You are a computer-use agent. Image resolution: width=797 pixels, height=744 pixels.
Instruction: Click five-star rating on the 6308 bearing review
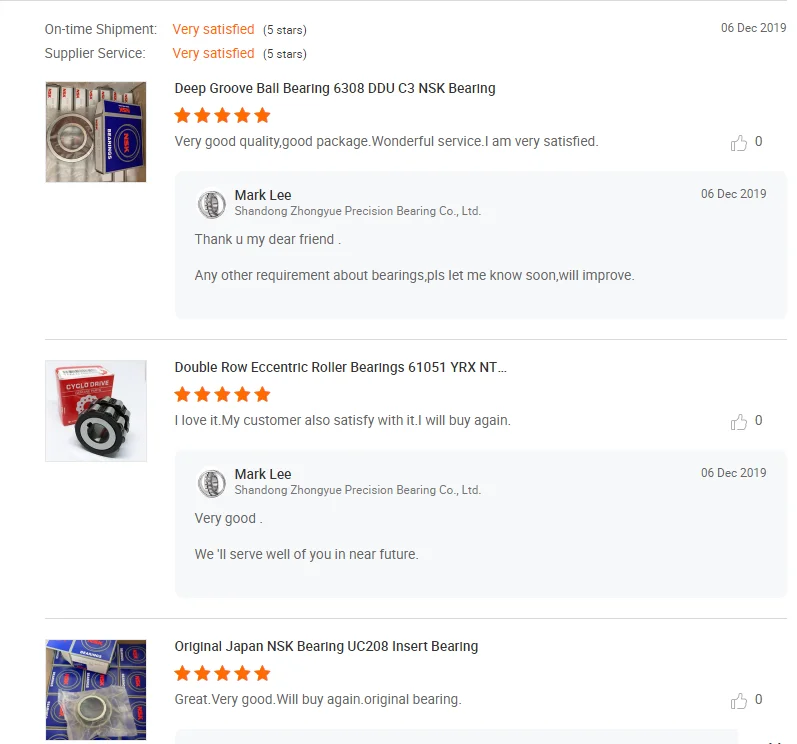222,115
